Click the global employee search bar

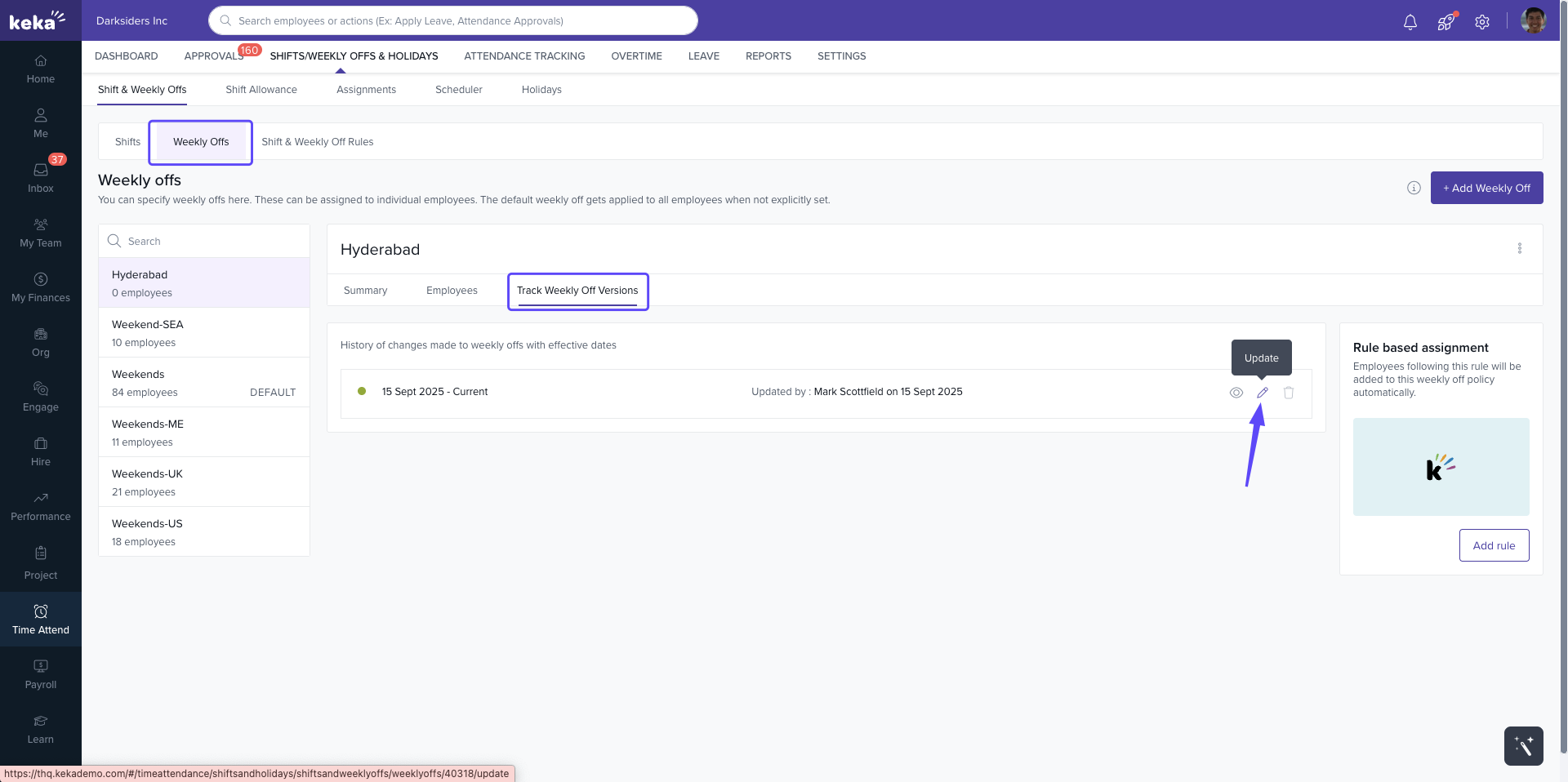(453, 20)
